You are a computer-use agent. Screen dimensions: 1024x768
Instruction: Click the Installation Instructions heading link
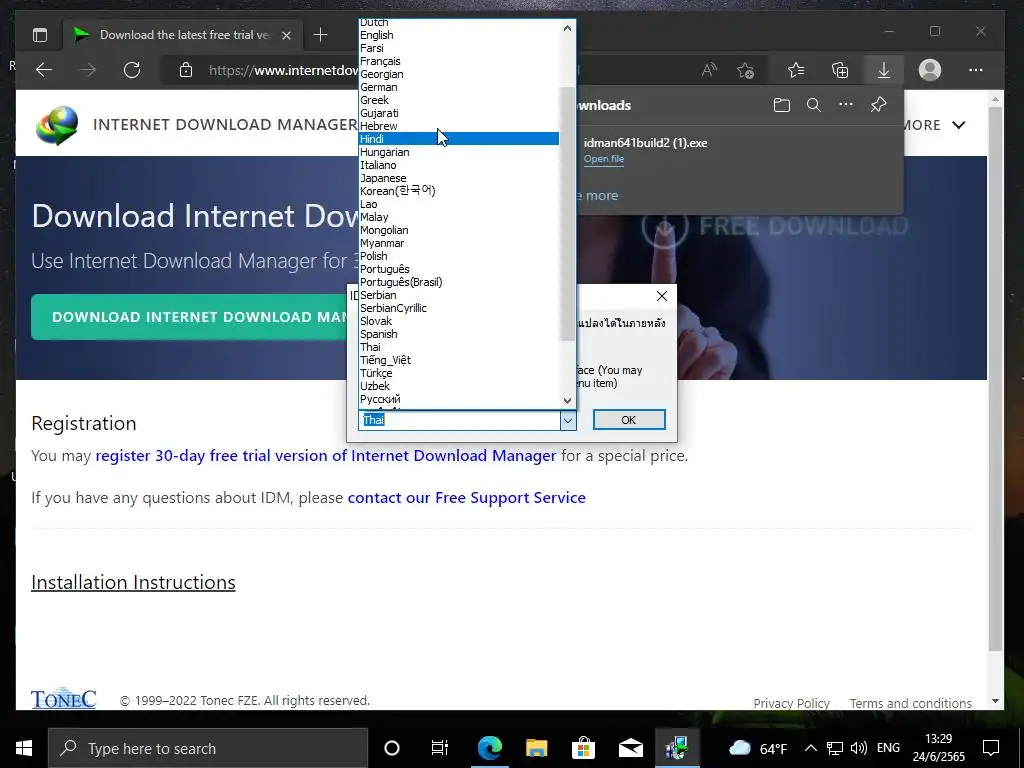click(x=133, y=582)
